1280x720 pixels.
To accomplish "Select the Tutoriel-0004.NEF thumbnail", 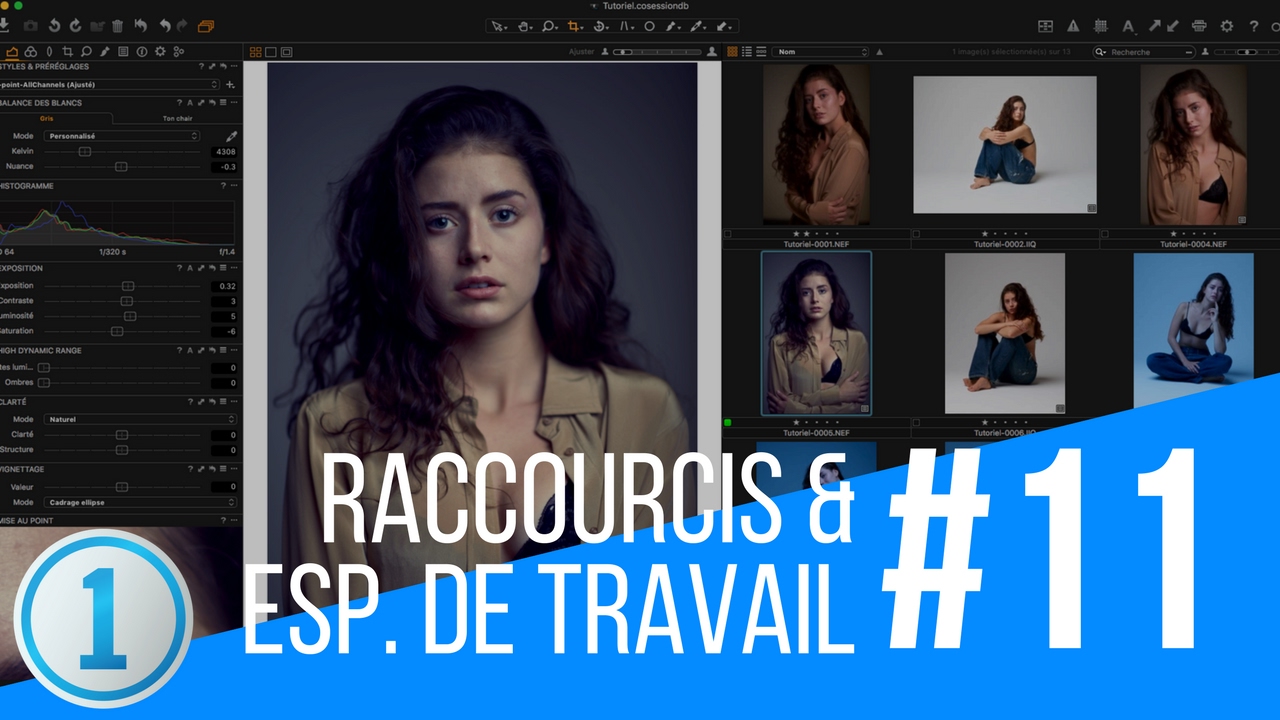I will point(1193,144).
